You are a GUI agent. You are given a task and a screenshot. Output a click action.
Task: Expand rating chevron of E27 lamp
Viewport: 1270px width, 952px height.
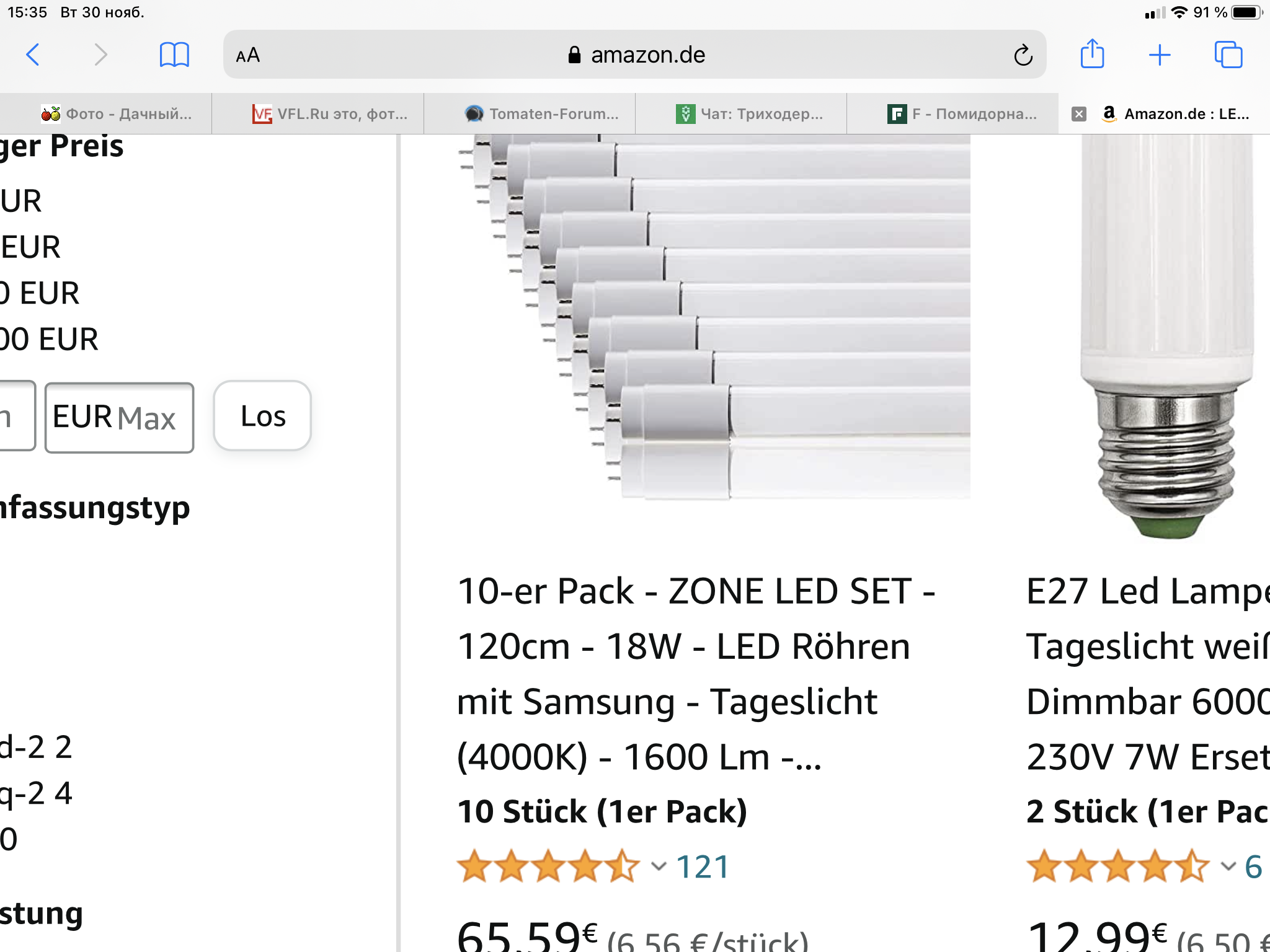1228,866
